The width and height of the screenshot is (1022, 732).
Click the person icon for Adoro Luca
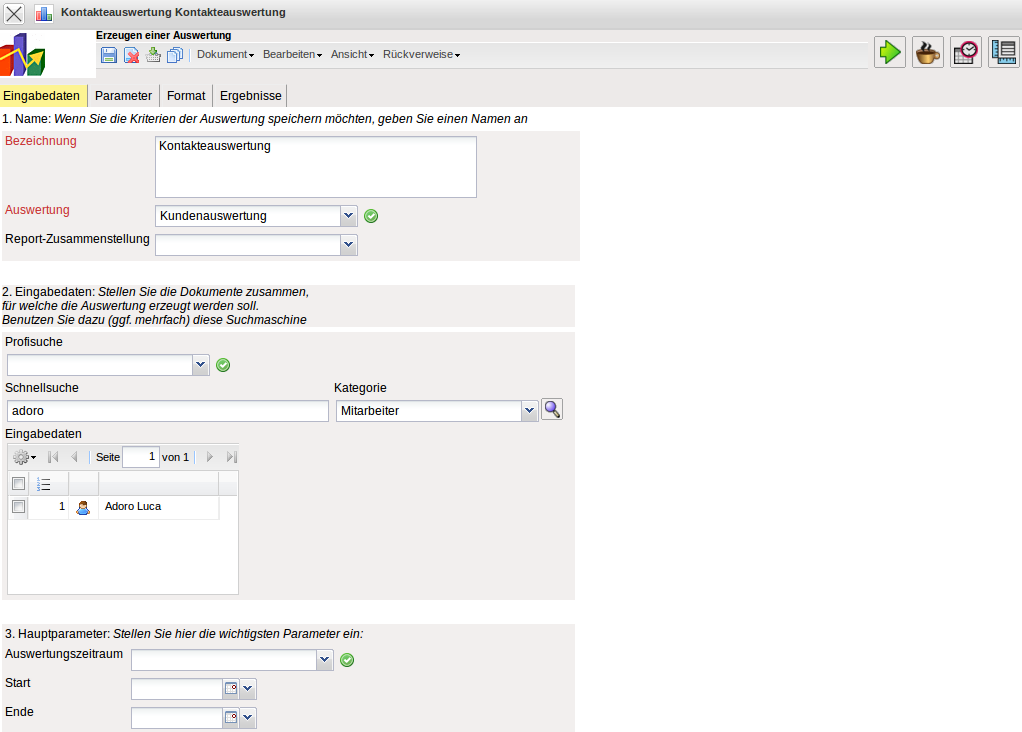[x=83, y=508]
